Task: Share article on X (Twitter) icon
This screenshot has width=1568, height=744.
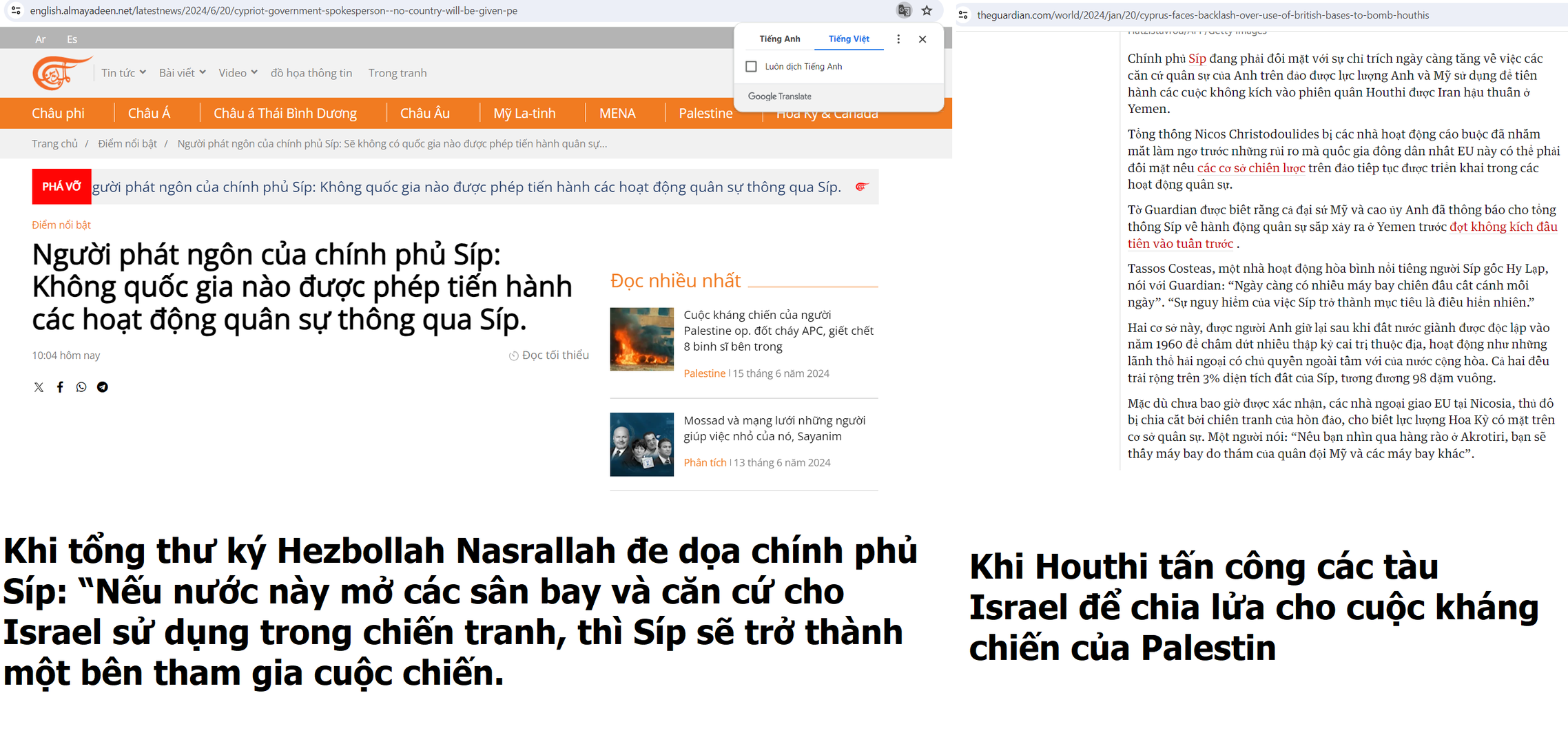Action: point(39,387)
